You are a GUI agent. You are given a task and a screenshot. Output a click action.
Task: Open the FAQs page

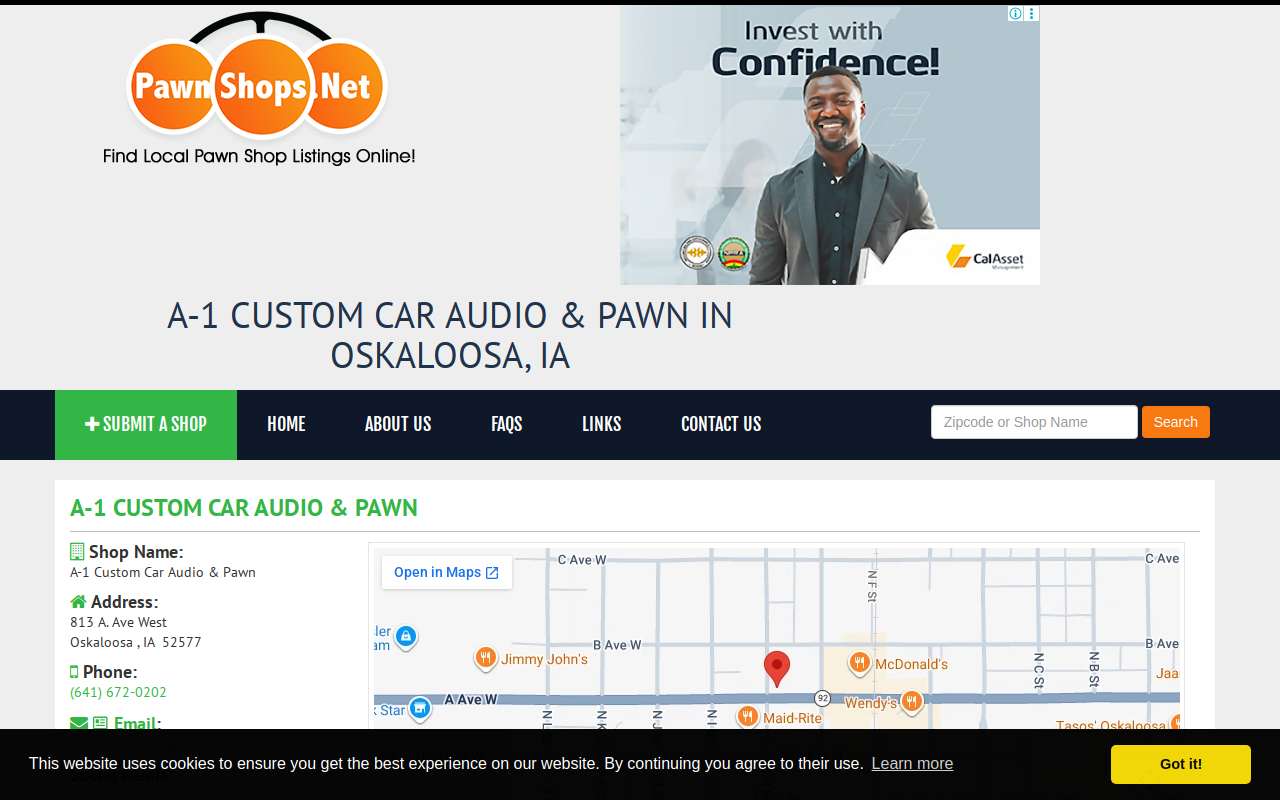tap(507, 425)
